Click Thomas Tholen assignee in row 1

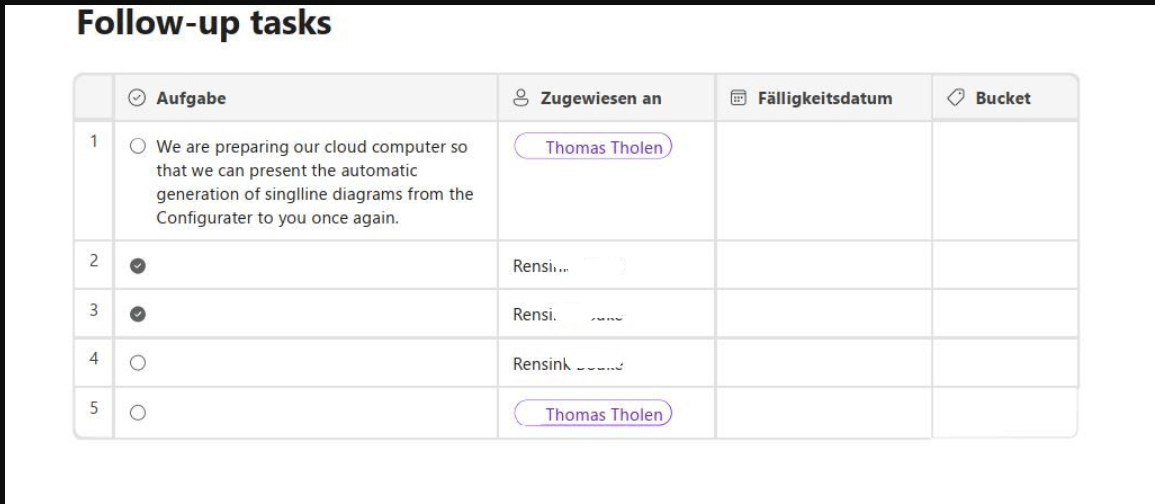coord(593,147)
